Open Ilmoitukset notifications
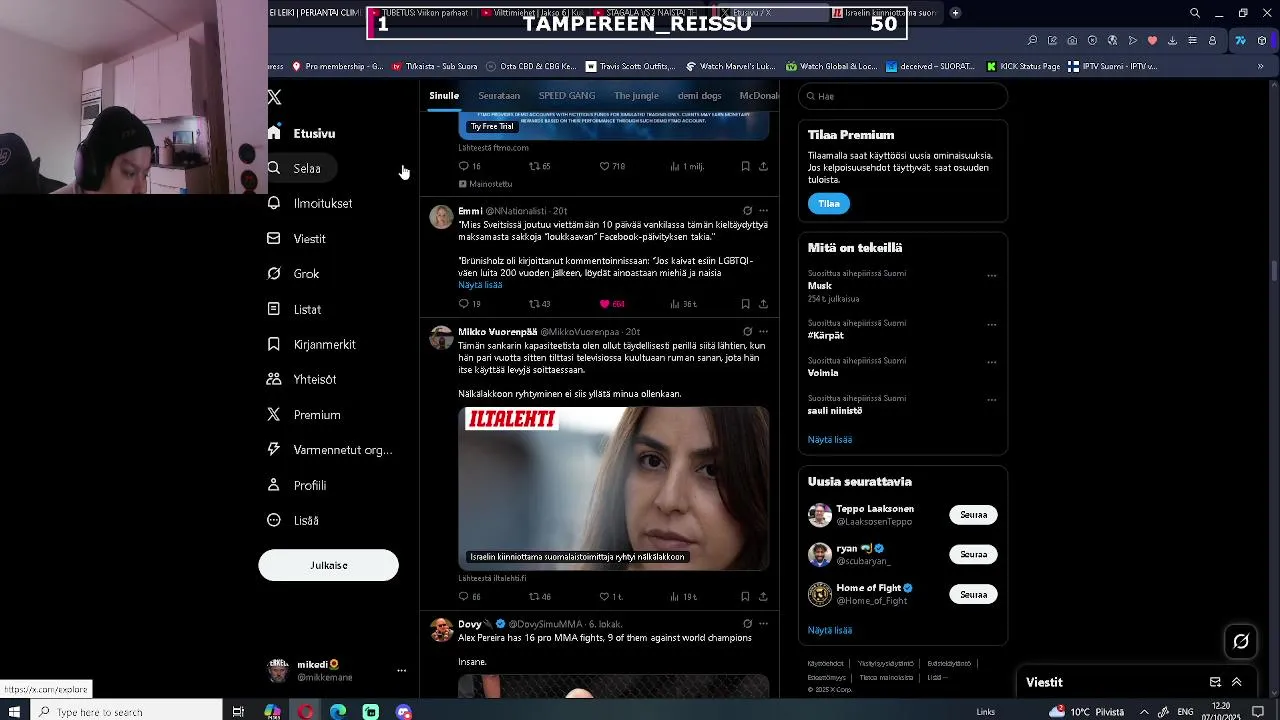Image resolution: width=1280 pixels, height=720 pixels. click(311, 204)
